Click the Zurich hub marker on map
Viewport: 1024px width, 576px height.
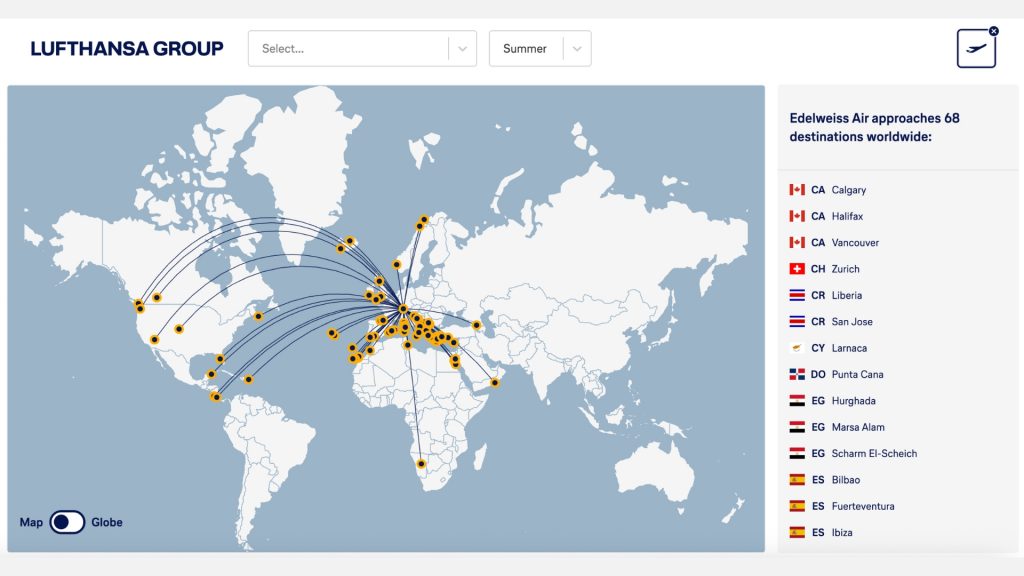[x=403, y=308]
